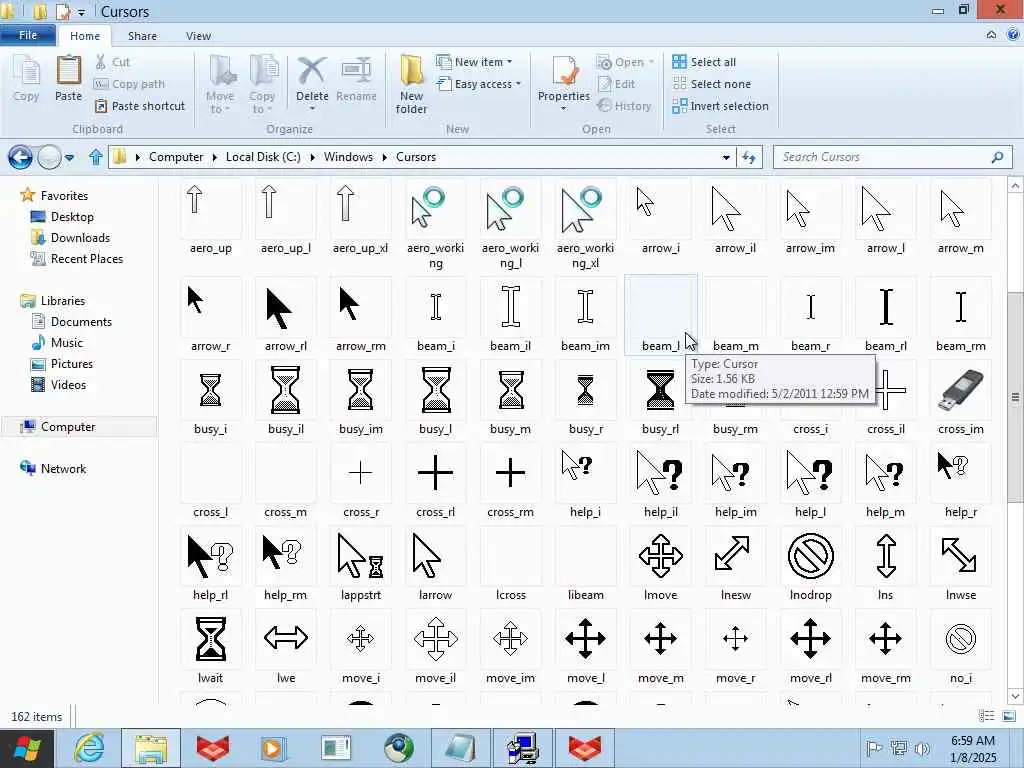Viewport: 1024px width, 768px height.
Task: Open the File menu
Action: click(x=28, y=35)
